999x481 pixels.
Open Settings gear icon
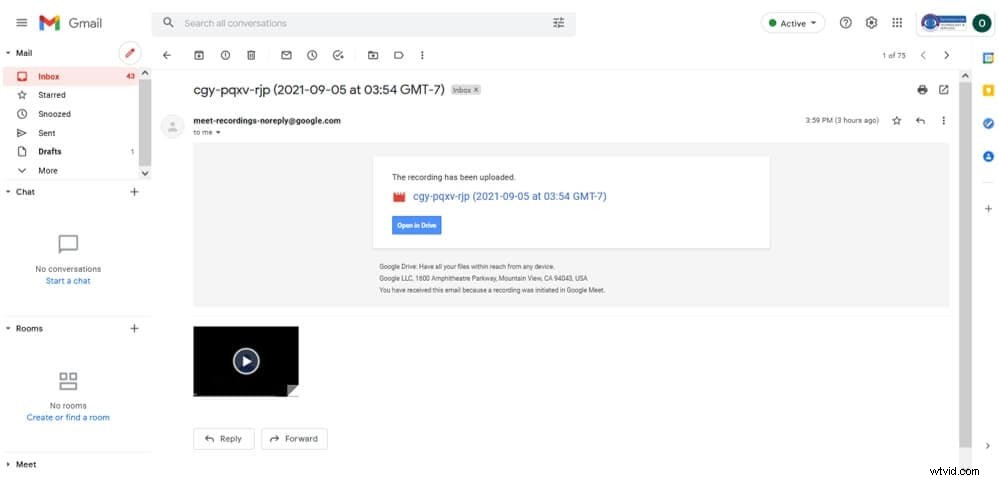click(872, 23)
